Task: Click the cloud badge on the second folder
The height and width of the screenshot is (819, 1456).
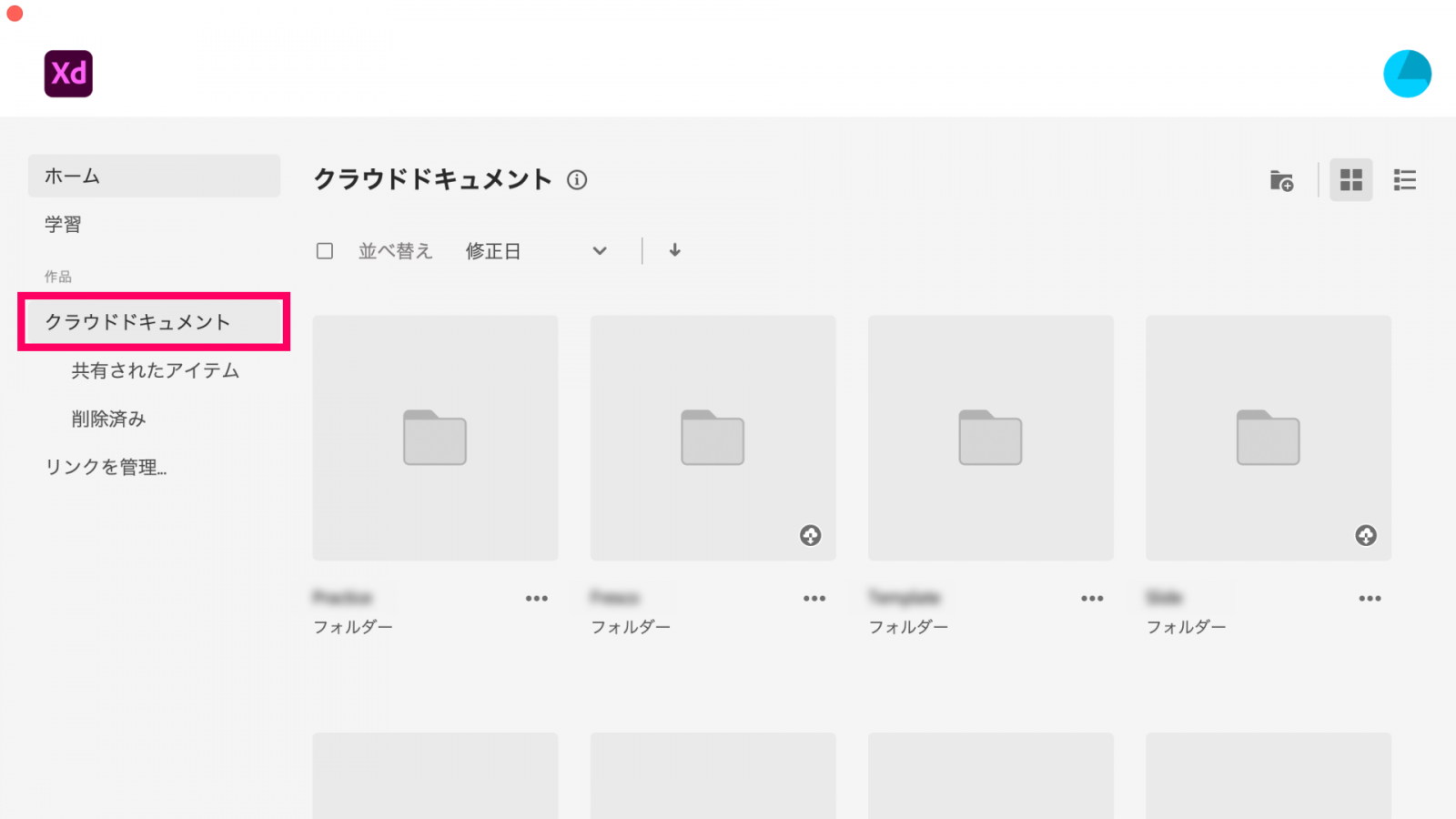Action: click(x=811, y=535)
